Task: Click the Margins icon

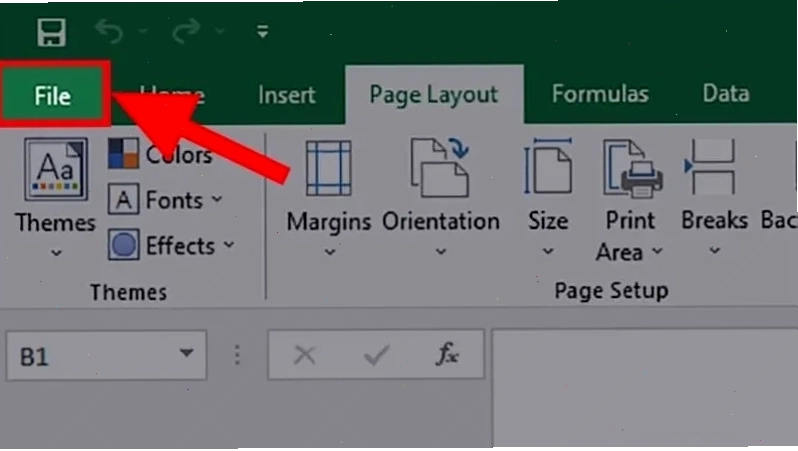Action: click(328, 168)
